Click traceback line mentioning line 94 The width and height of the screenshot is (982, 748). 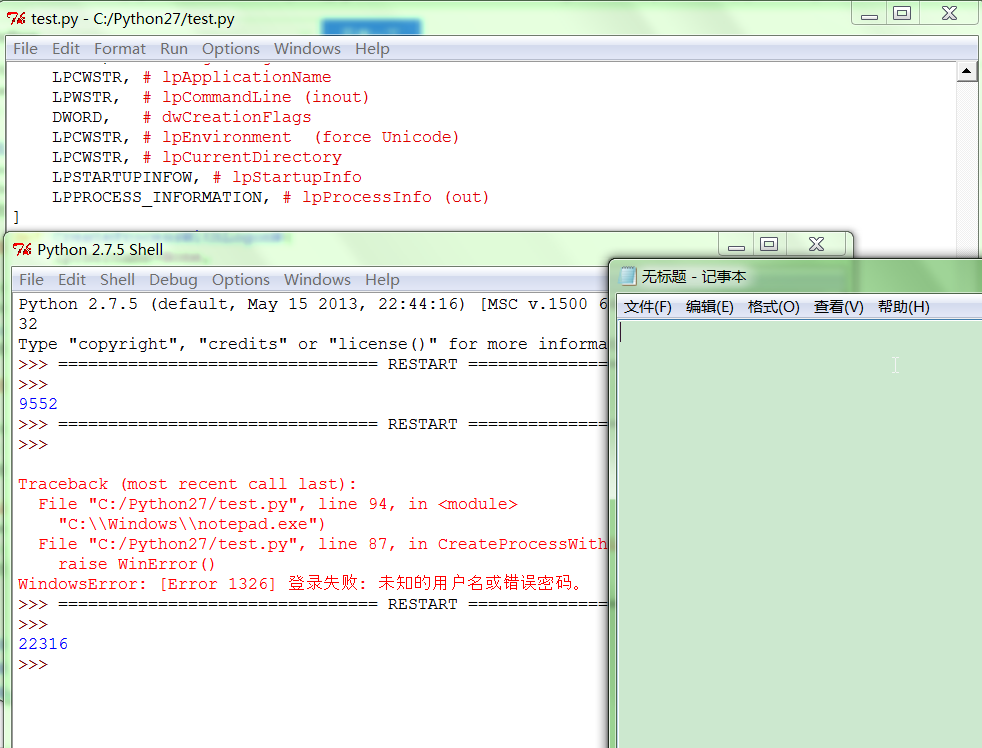pyautogui.click(x=278, y=504)
